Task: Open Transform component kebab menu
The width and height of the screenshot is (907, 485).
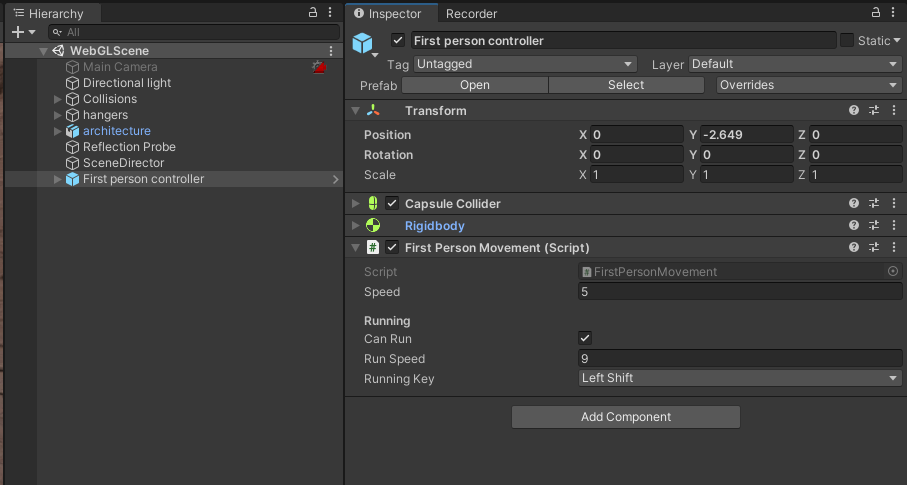Action: pos(894,110)
